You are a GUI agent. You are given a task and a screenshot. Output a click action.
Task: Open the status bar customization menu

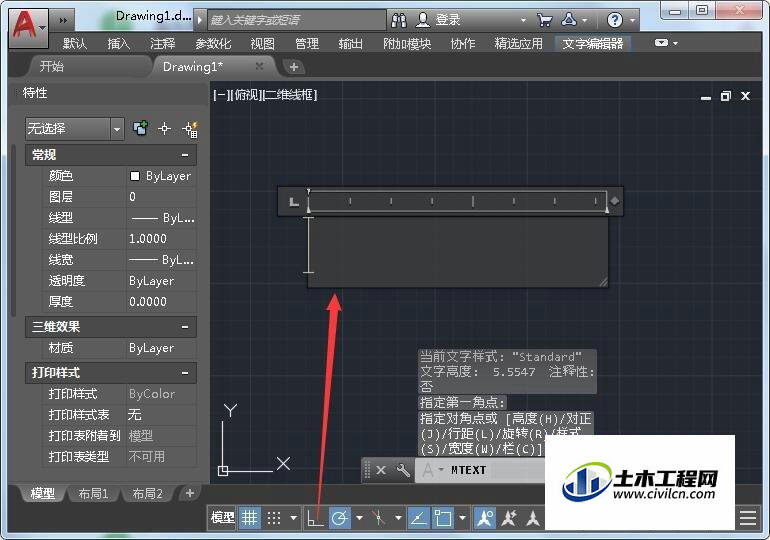coord(748,518)
